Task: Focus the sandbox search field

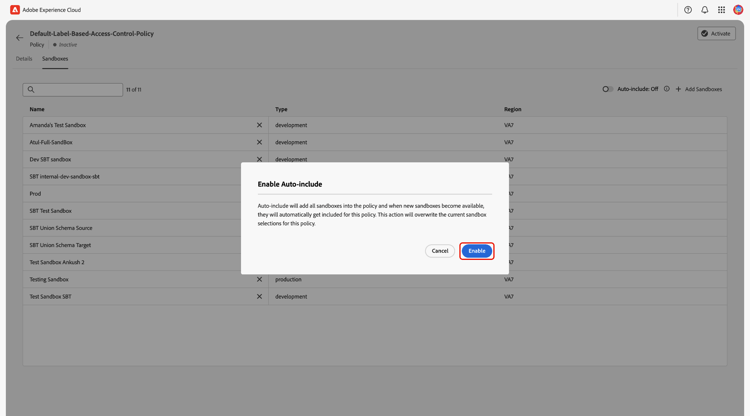Action: click(73, 89)
